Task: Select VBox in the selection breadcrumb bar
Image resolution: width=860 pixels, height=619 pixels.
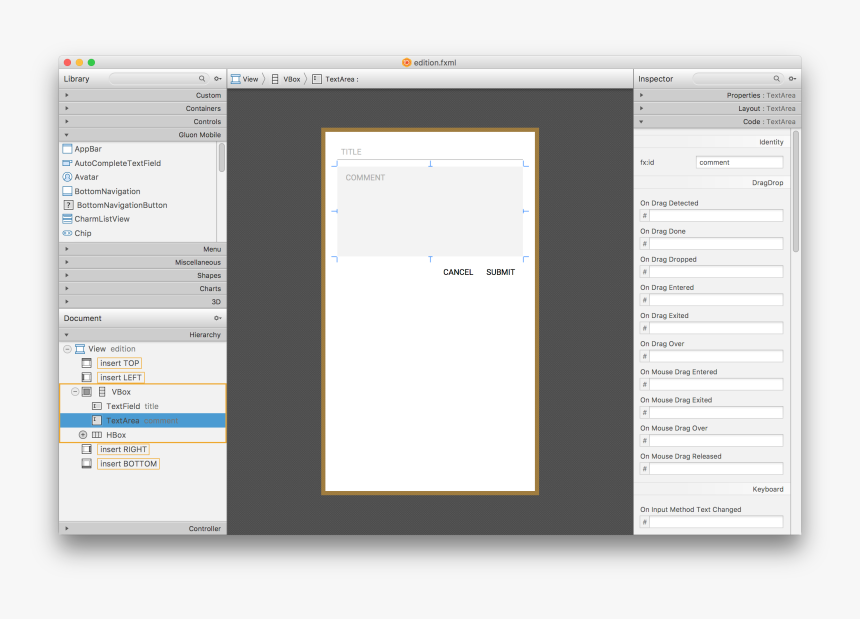Action: 289,78
